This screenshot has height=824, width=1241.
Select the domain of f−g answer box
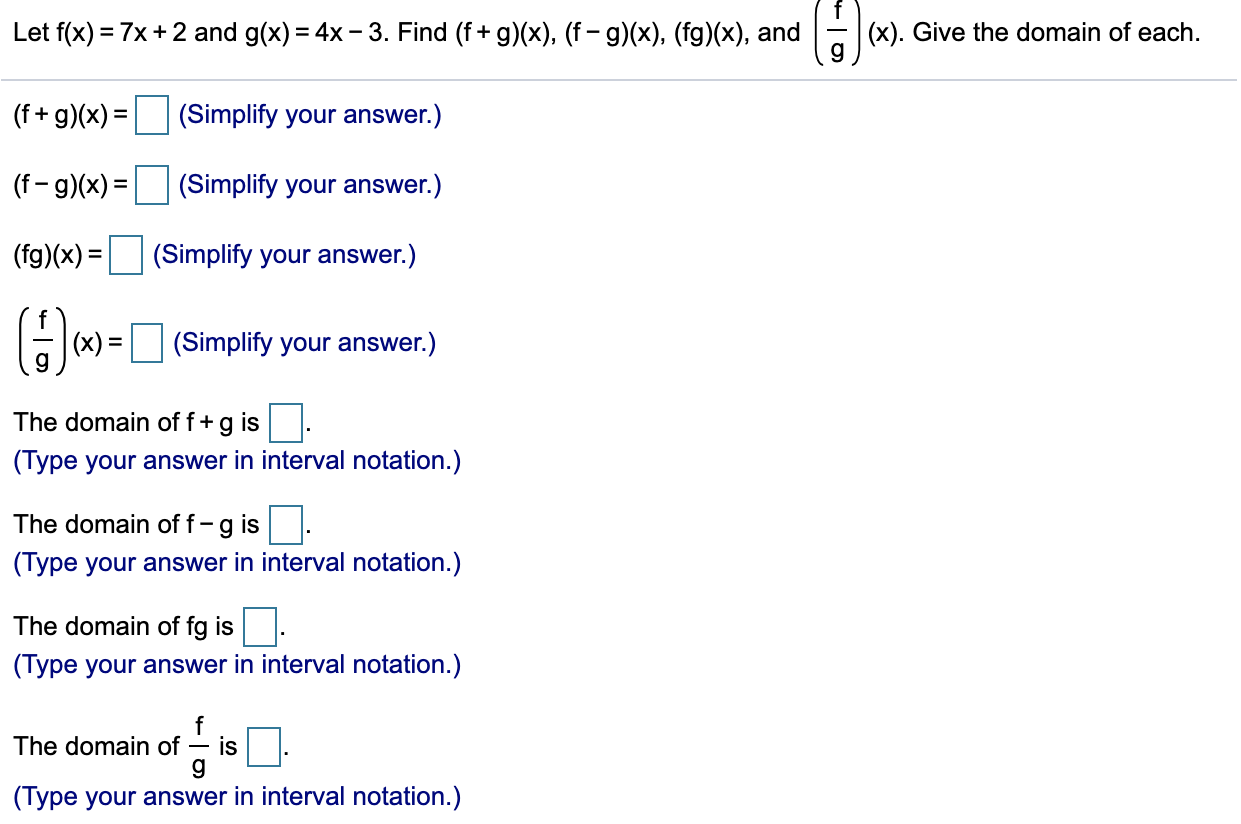tap(285, 525)
